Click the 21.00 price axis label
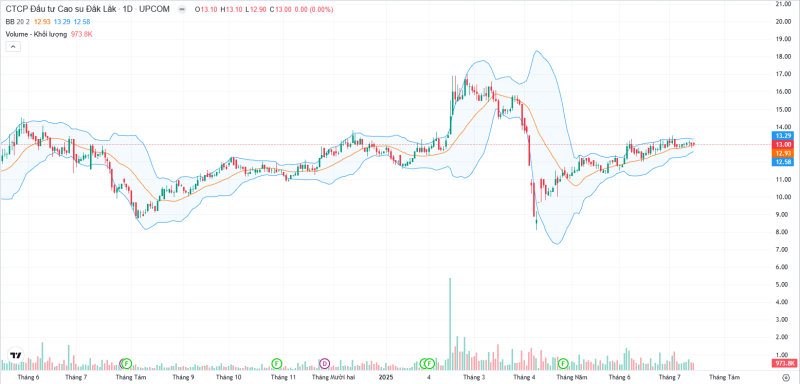The height and width of the screenshot is (384, 800). (783, 4)
